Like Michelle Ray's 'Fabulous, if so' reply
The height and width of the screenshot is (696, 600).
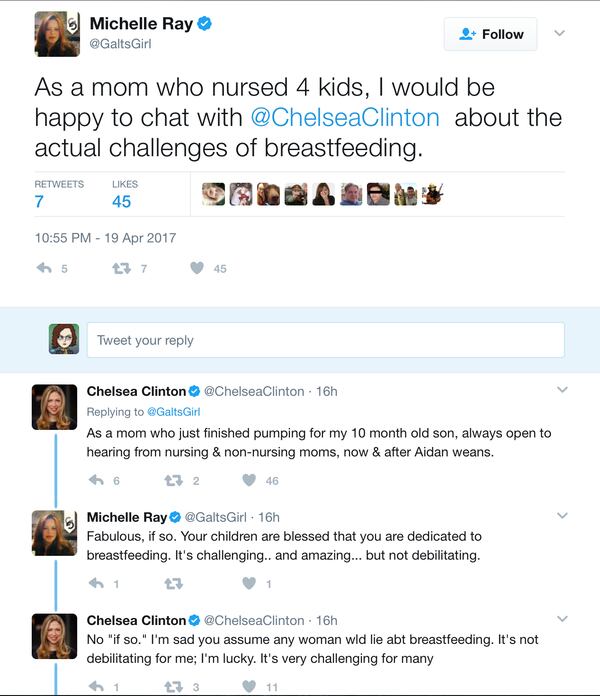[x=248, y=583]
